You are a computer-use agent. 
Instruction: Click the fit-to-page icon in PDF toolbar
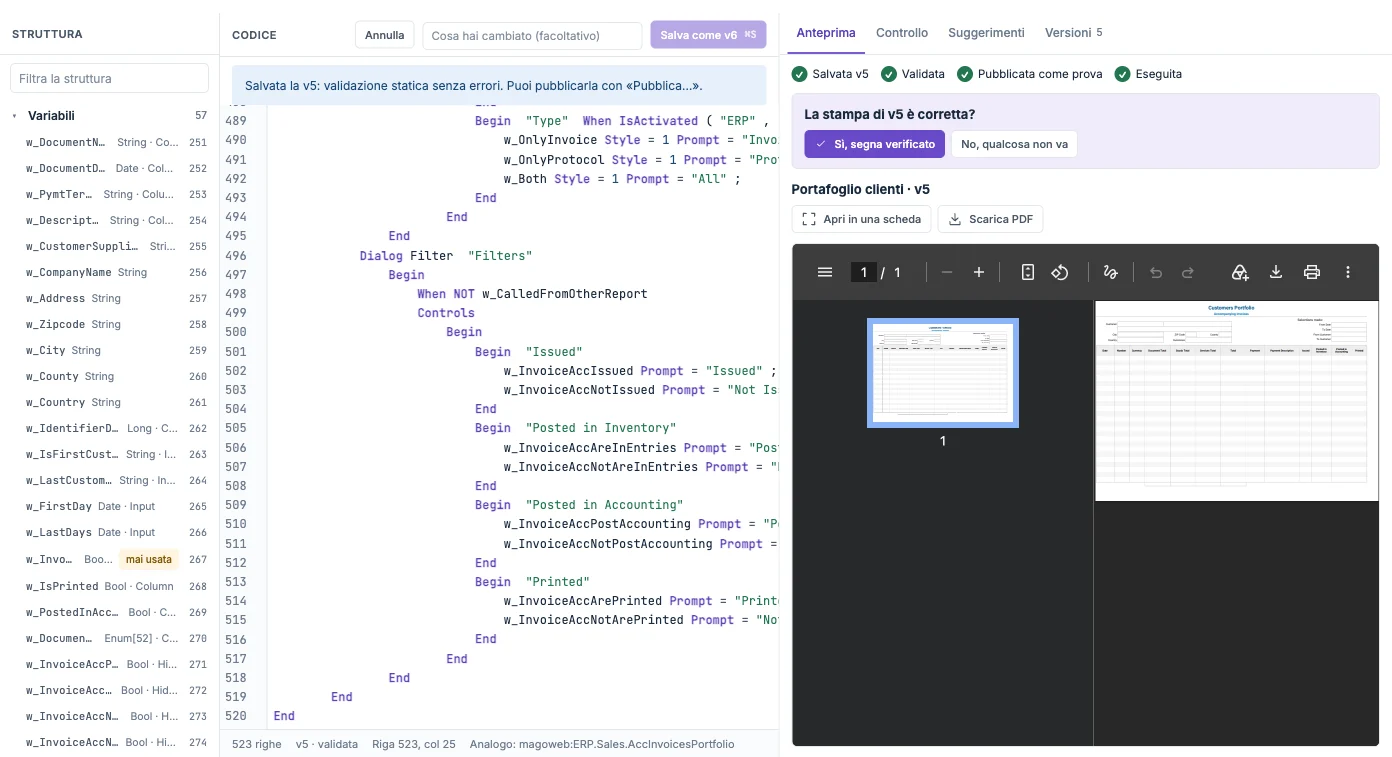tap(1027, 272)
